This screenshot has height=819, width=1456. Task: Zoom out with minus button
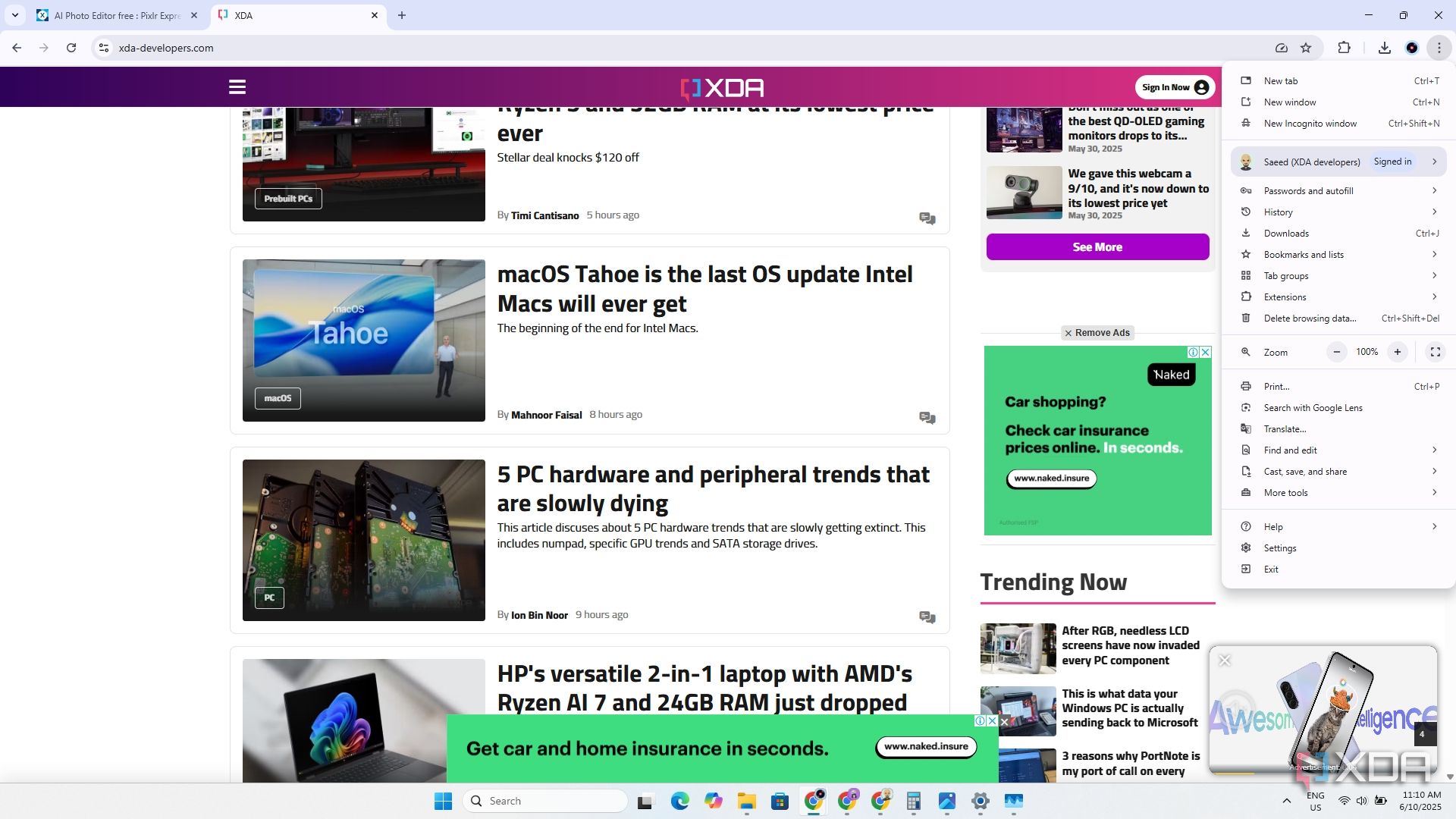pyautogui.click(x=1337, y=352)
